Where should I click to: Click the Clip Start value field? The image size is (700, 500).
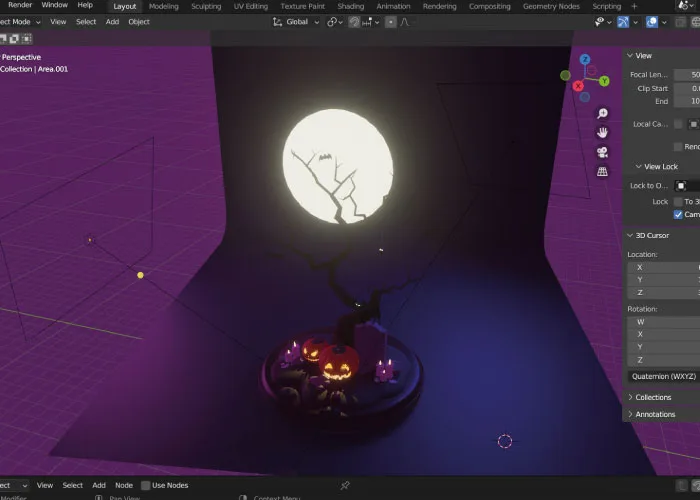pos(687,88)
